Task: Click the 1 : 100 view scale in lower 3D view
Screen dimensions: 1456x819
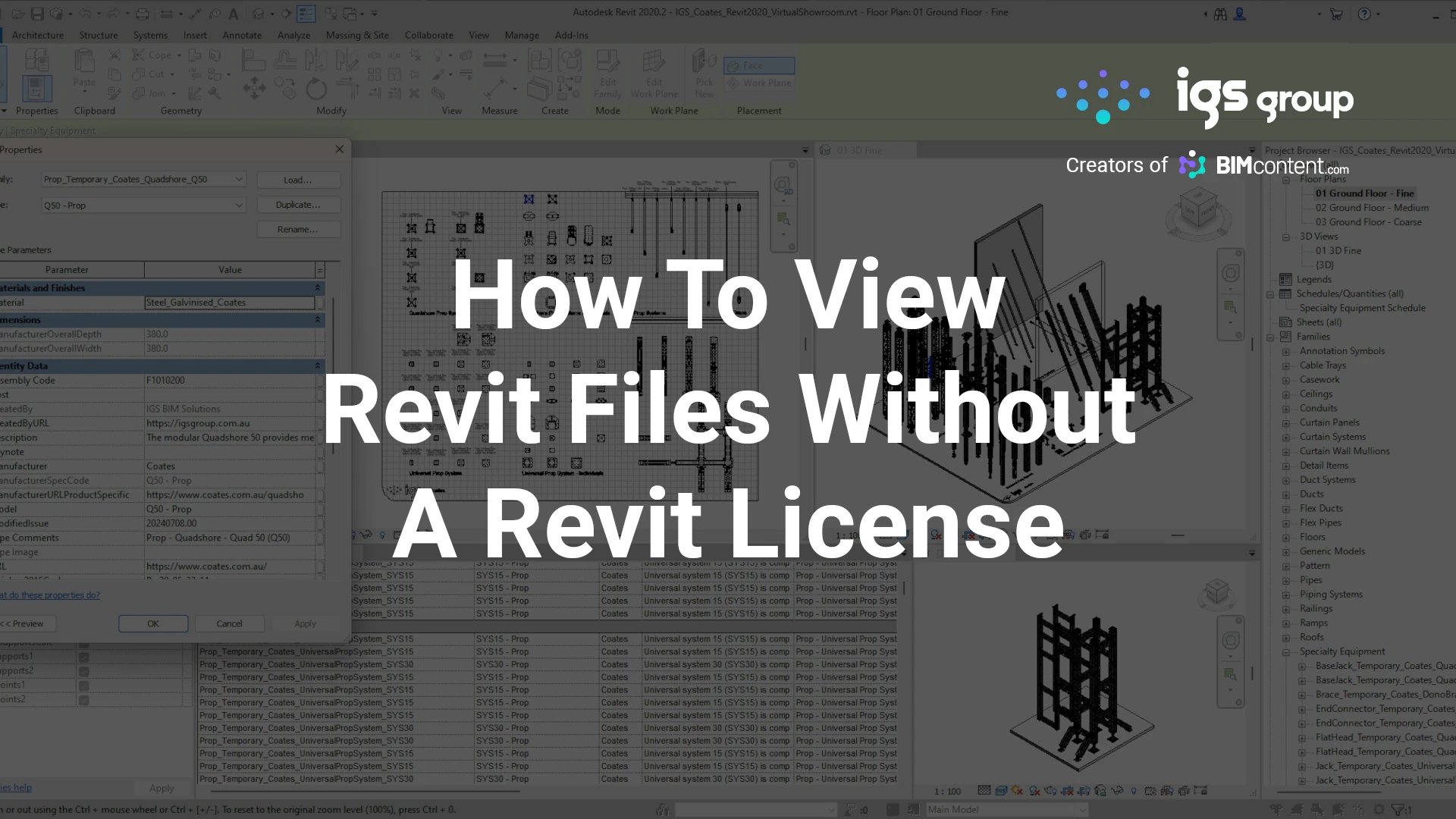Action: click(947, 791)
